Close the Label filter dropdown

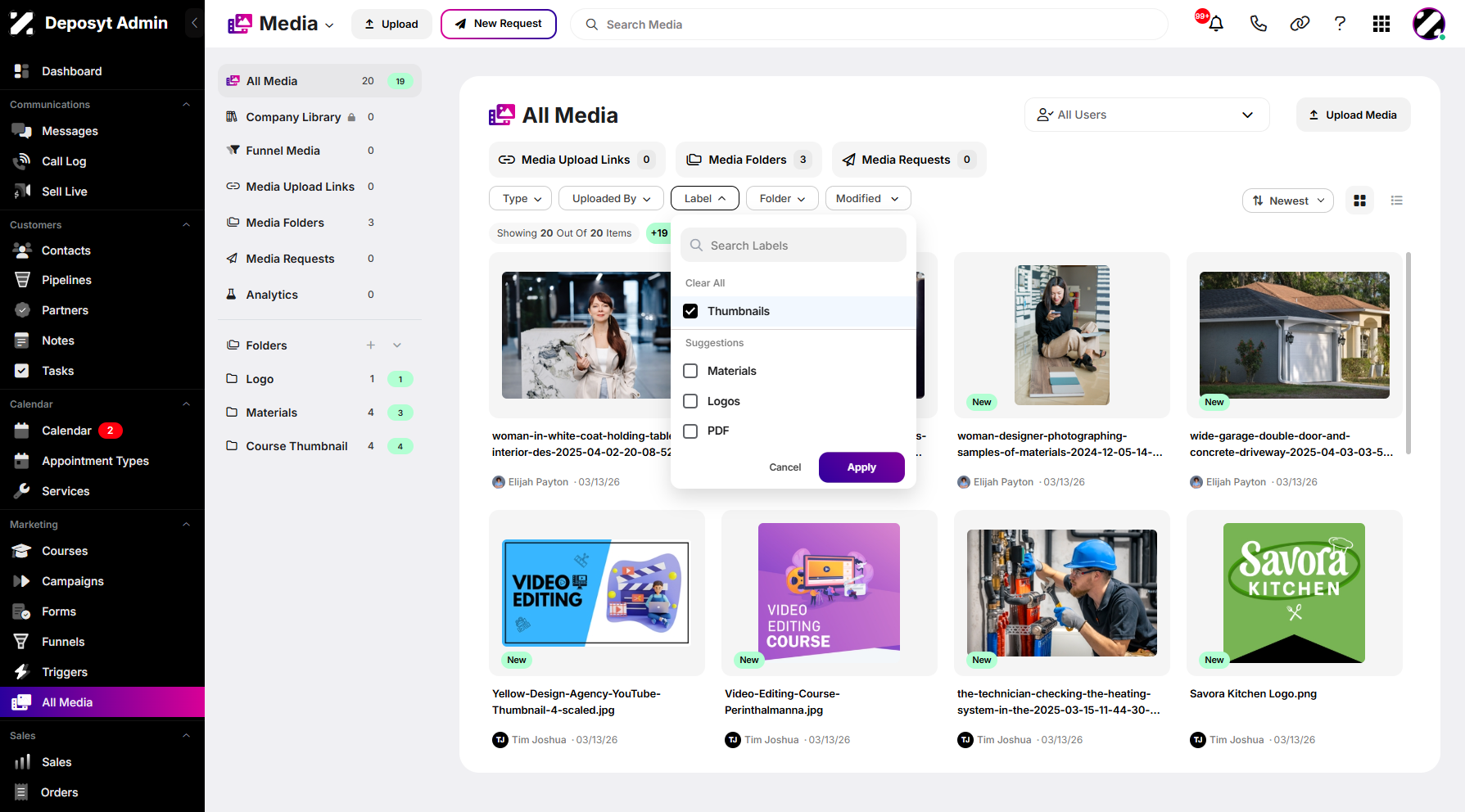point(705,198)
